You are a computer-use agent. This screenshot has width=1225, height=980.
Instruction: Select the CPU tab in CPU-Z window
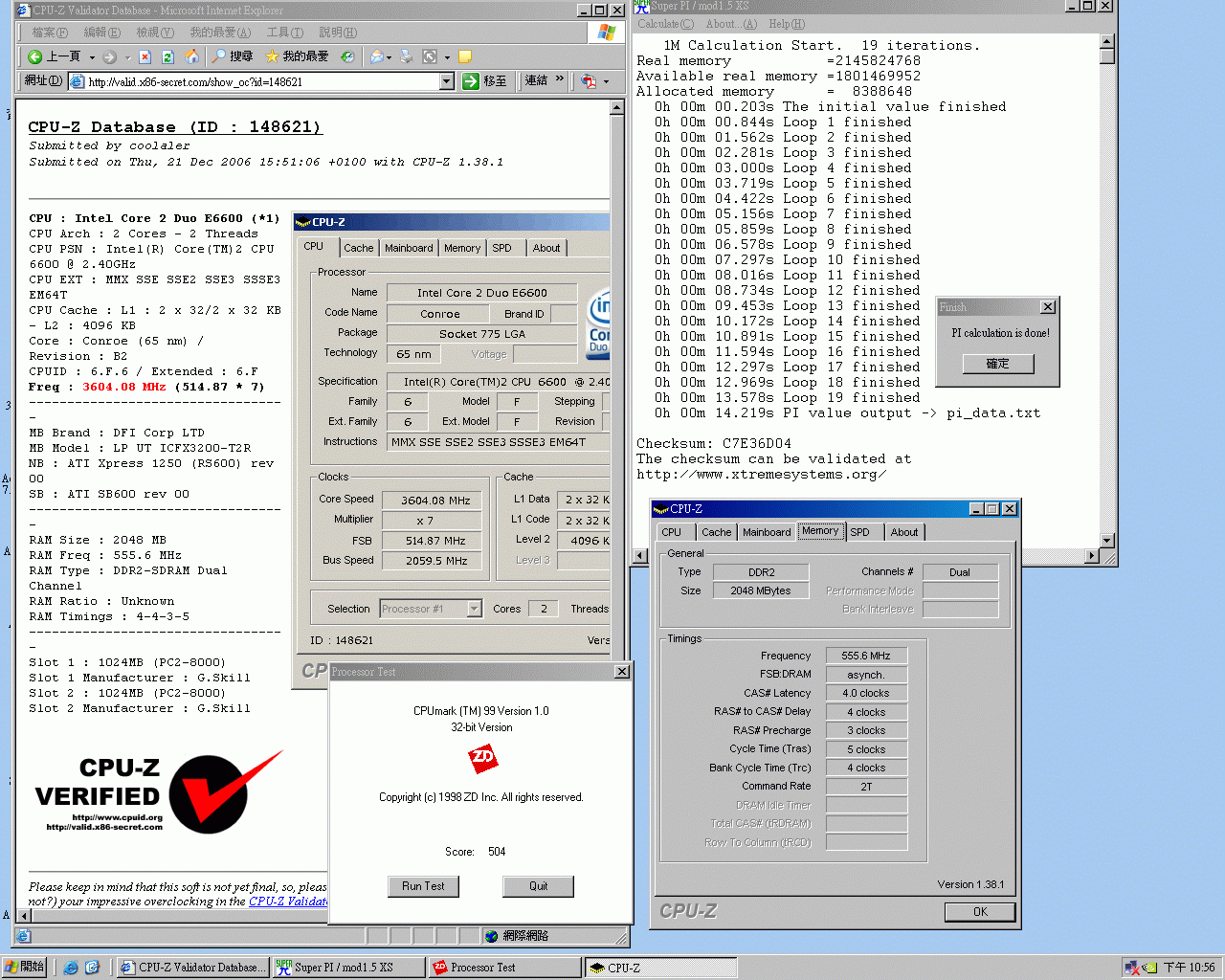[x=672, y=532]
